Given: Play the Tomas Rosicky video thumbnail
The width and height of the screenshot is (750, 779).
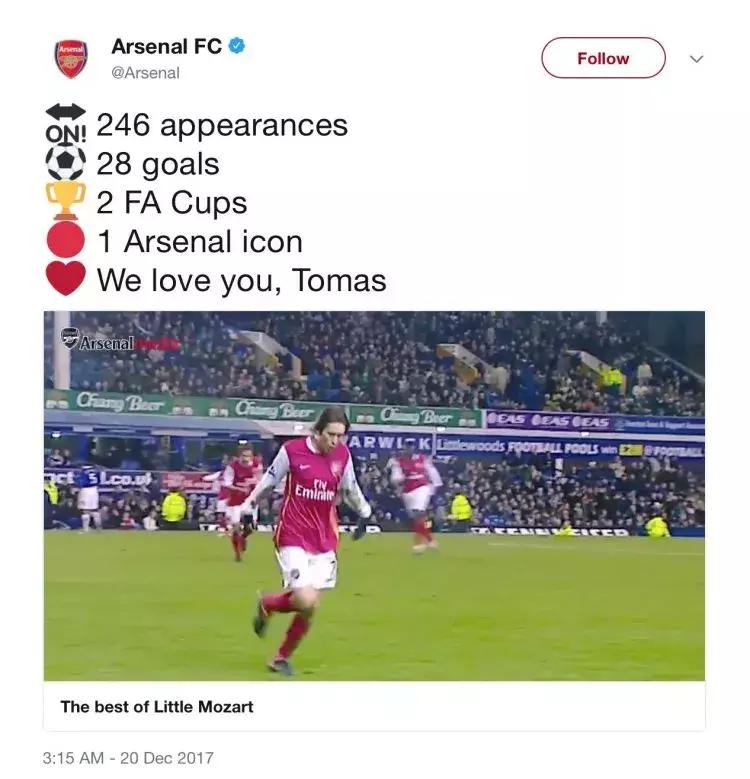Looking at the screenshot, I should [374, 495].
